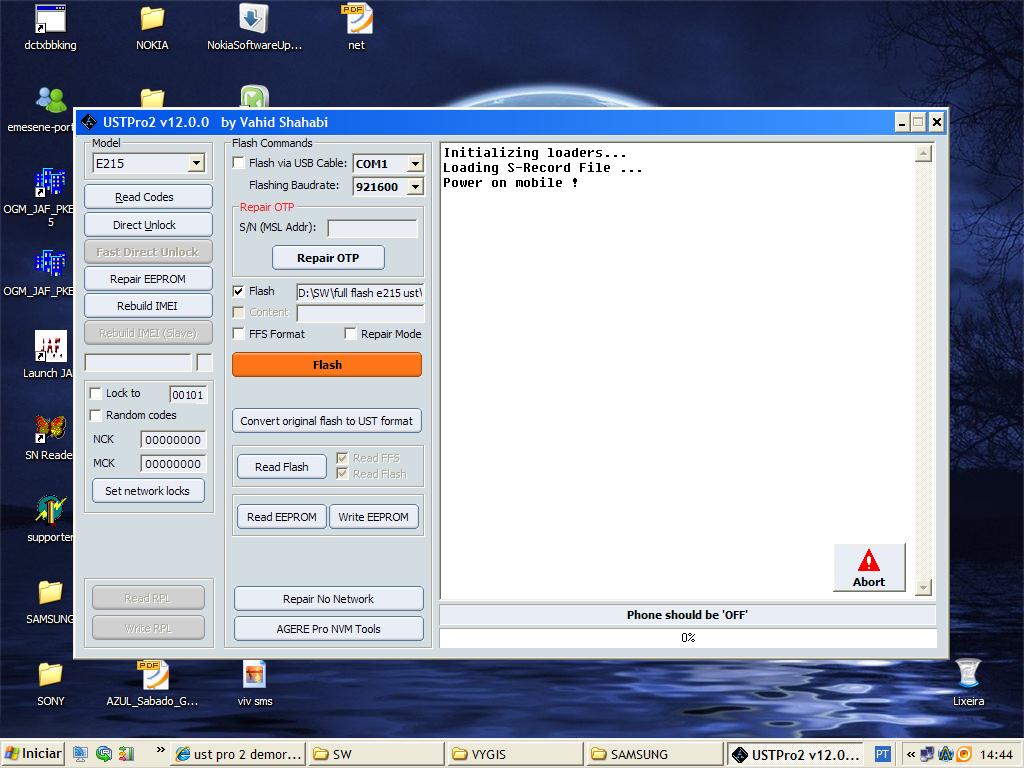Start flashing with orange Flash button
Screen dimensions: 1024x768
327,364
